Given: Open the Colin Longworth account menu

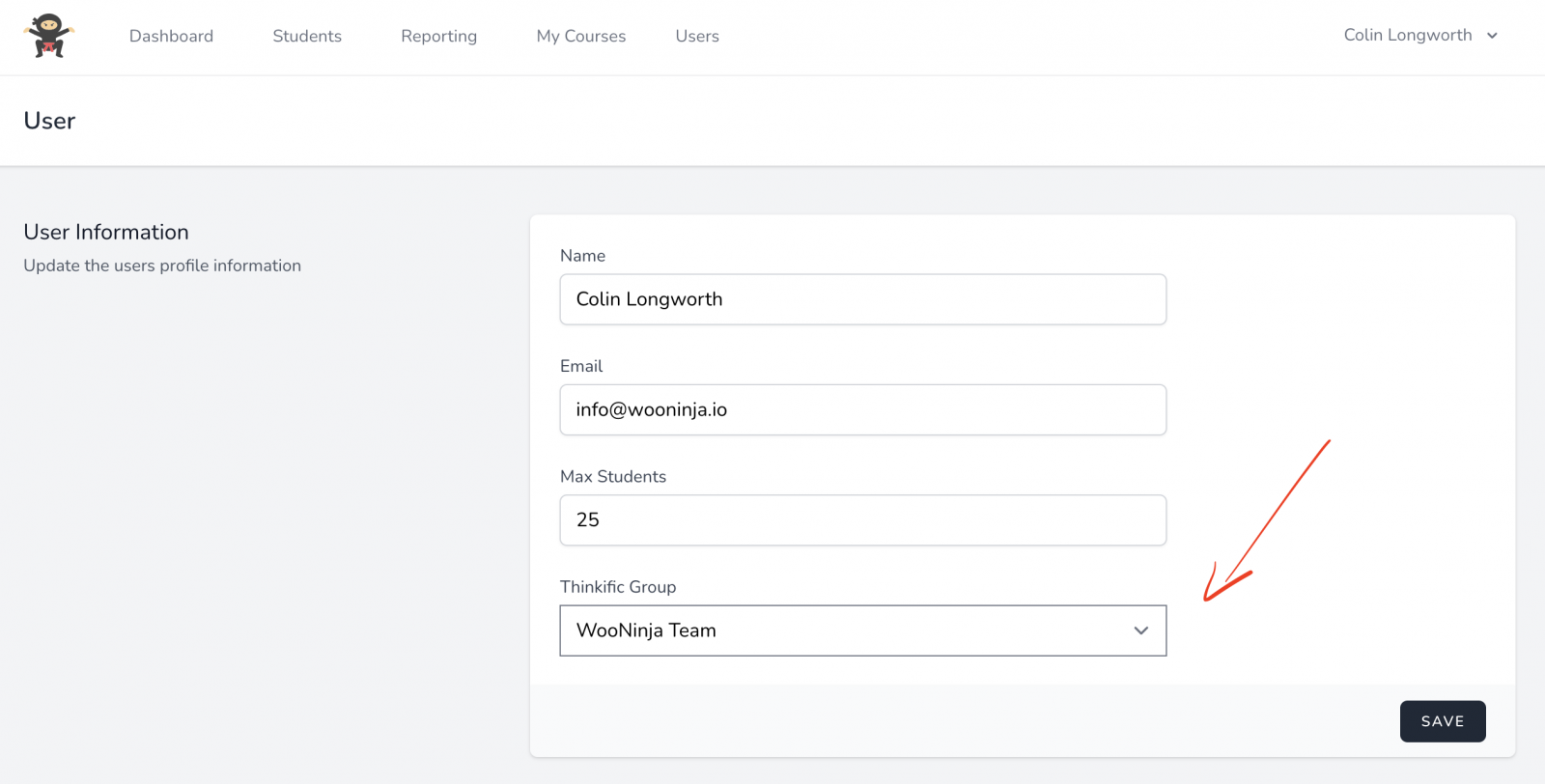Looking at the screenshot, I should click(1407, 35).
